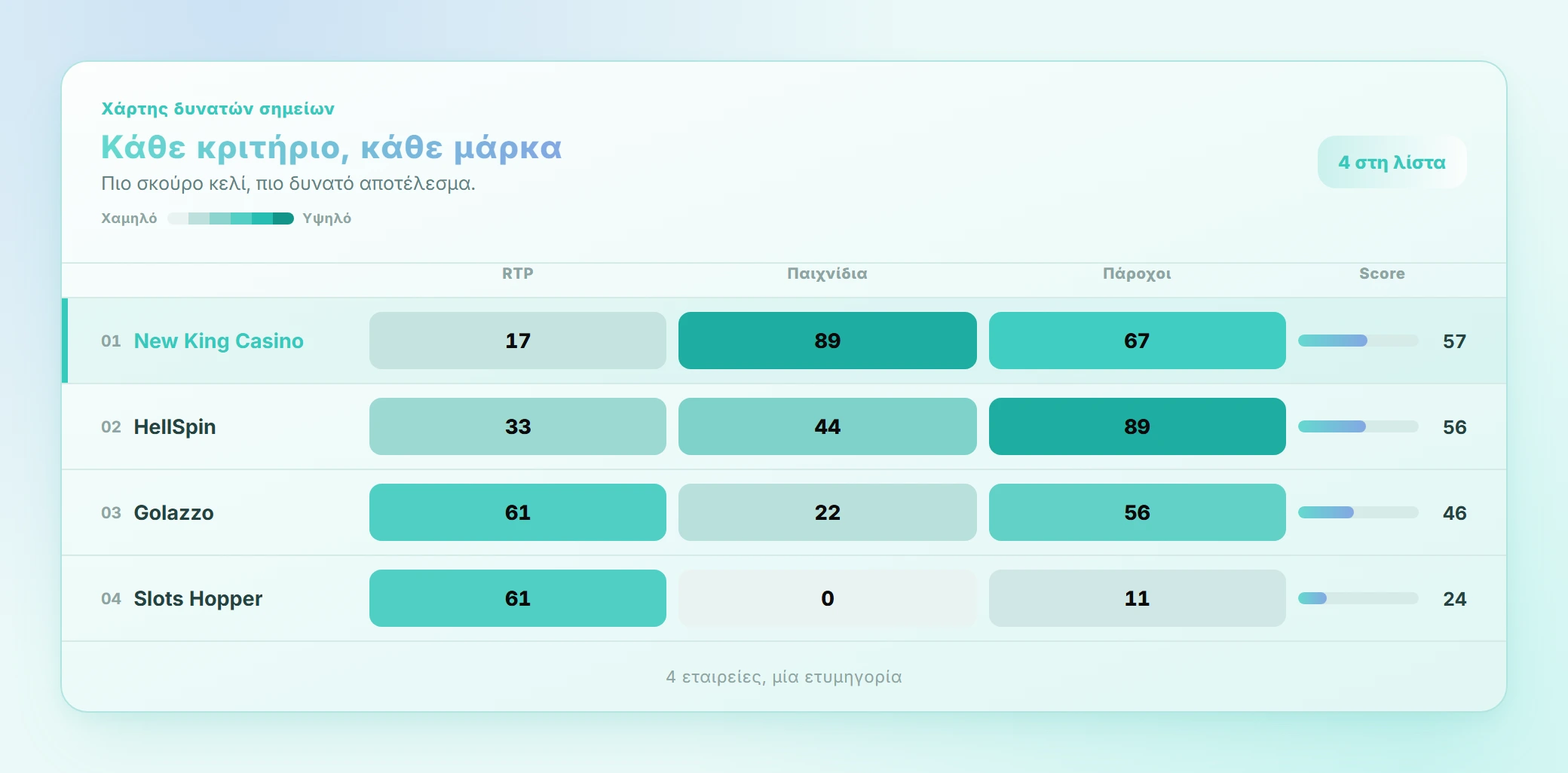The image size is (1568, 773).
Task: Click the rank number 04
Action: point(111,599)
